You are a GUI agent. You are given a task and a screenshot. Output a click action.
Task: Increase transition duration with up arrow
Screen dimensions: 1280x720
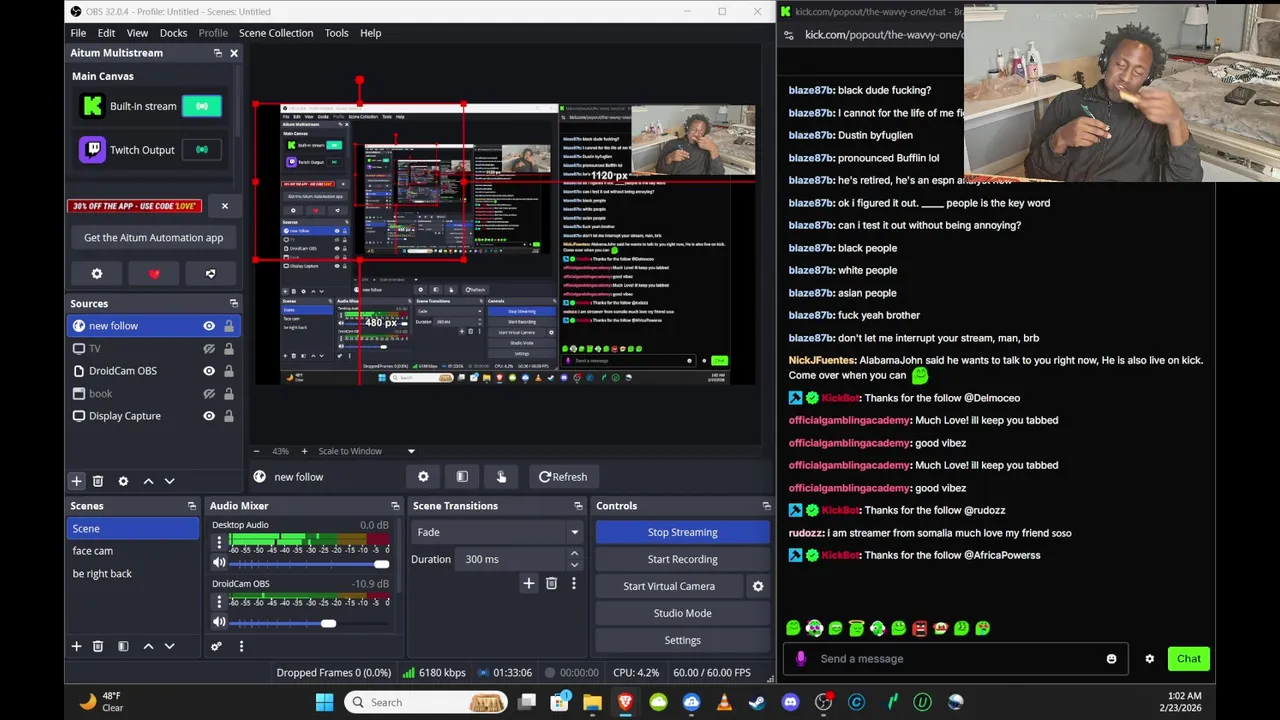[574, 554]
